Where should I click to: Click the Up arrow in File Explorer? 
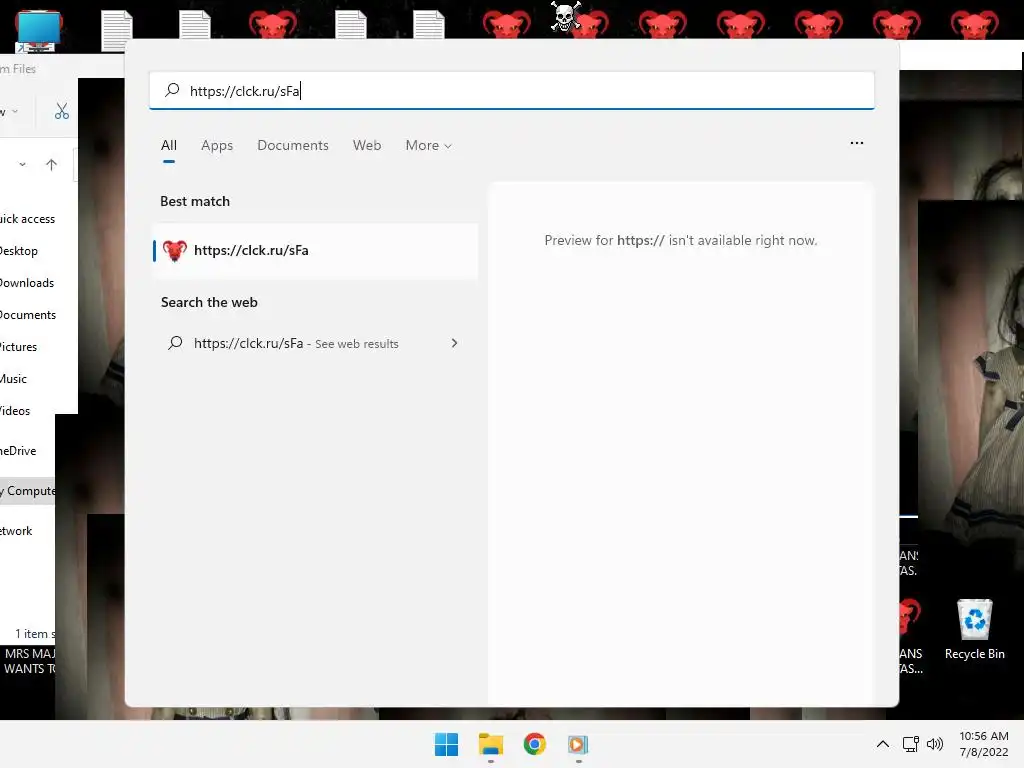51,165
